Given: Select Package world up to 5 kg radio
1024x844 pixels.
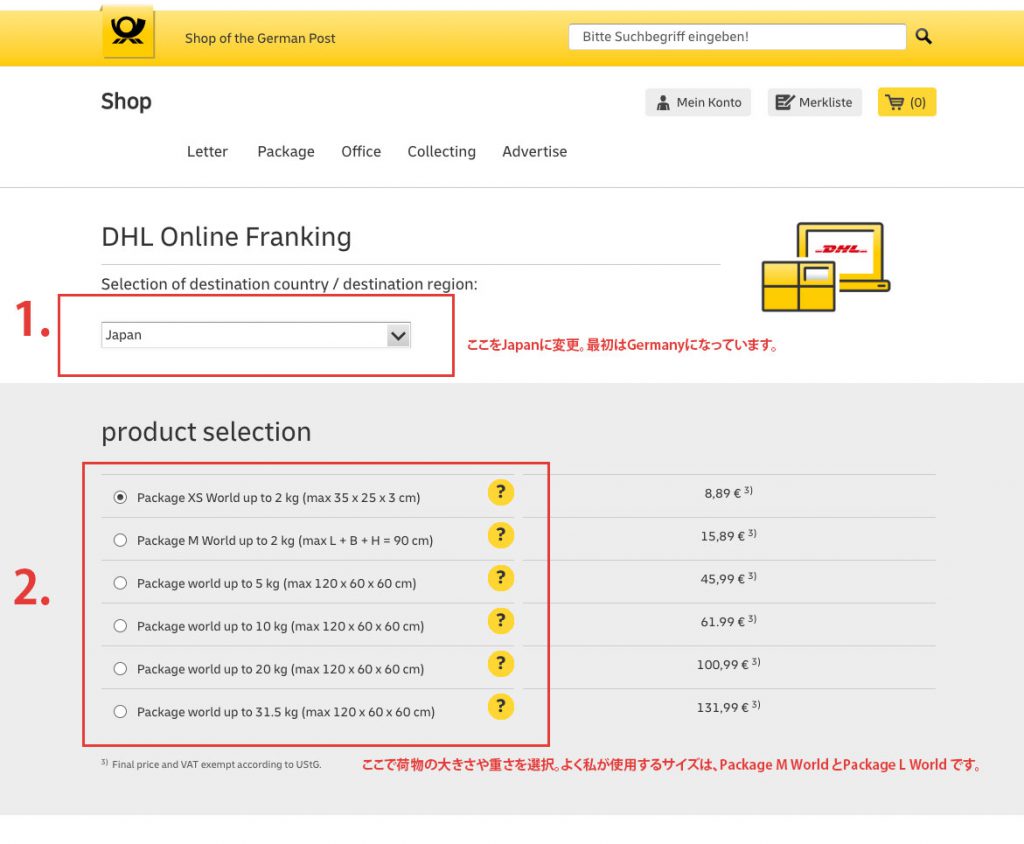Looking at the screenshot, I should (120, 583).
